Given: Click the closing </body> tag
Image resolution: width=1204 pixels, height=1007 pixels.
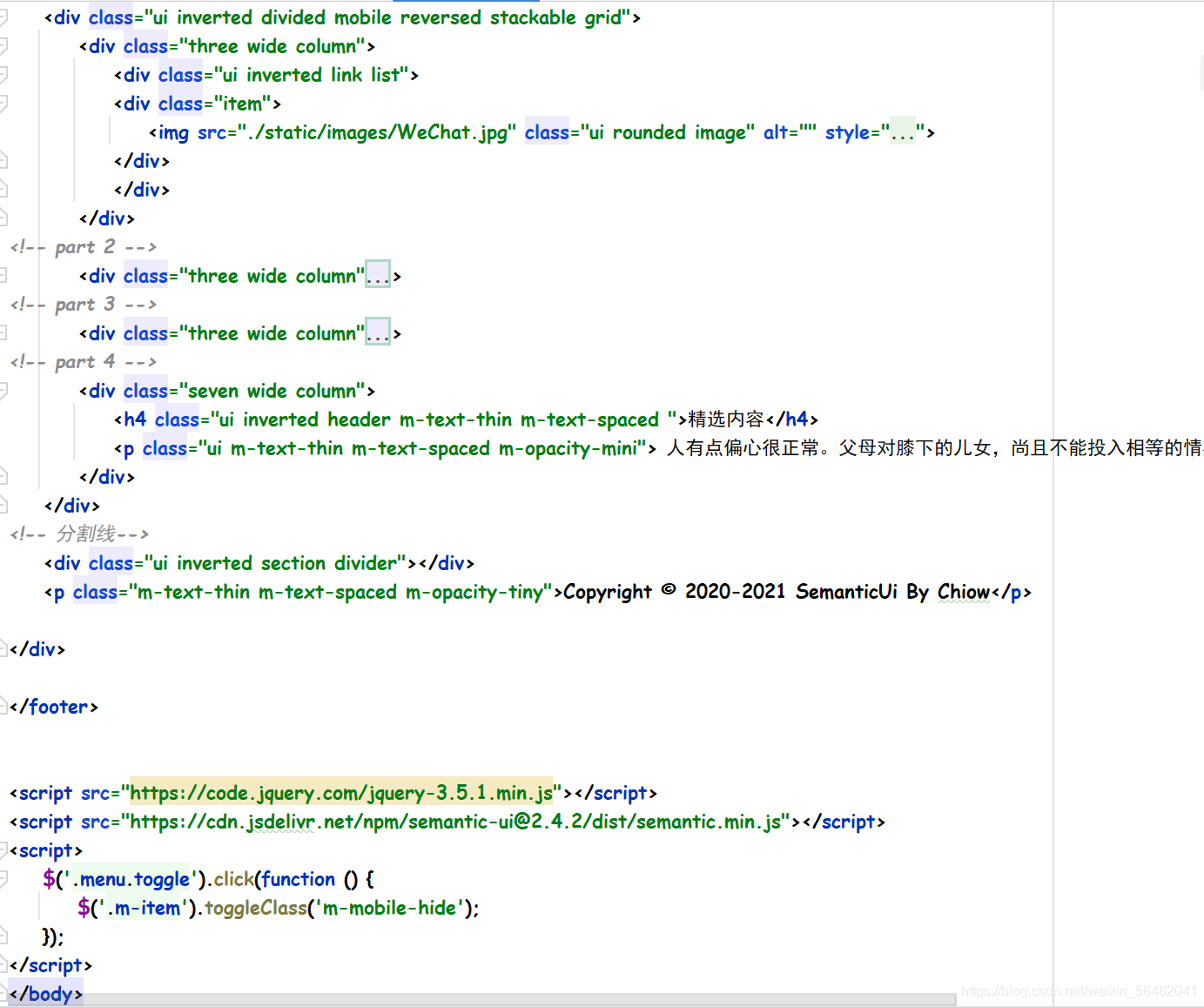Looking at the screenshot, I should (46, 994).
